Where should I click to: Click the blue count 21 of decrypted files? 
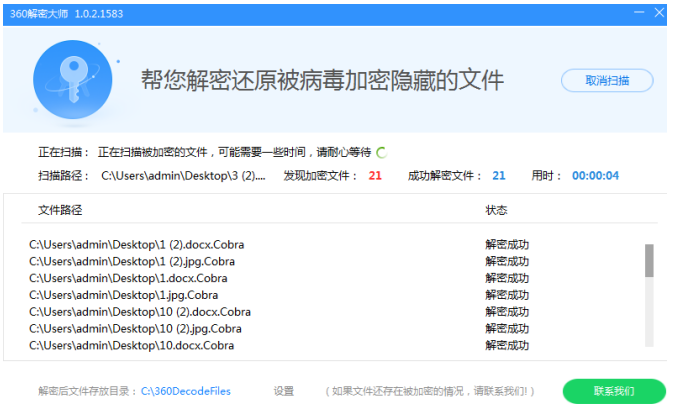[499, 176]
